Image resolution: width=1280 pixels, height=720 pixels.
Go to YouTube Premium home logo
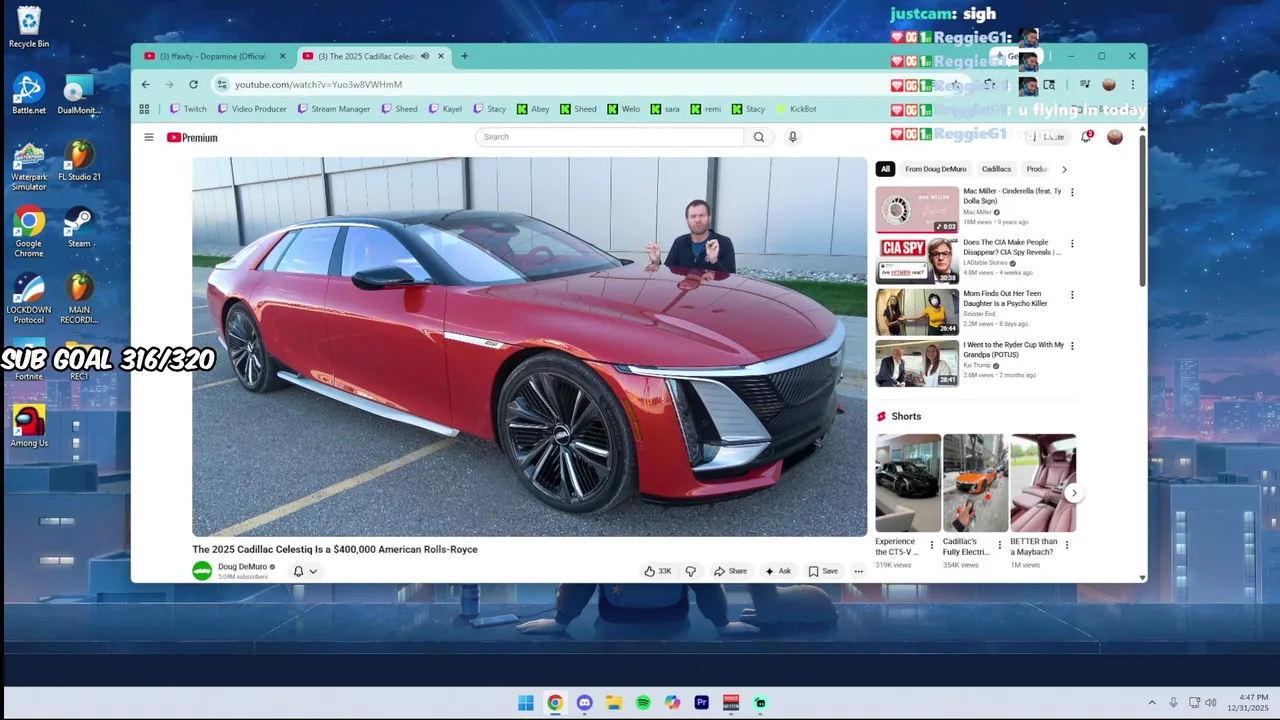[x=192, y=137]
